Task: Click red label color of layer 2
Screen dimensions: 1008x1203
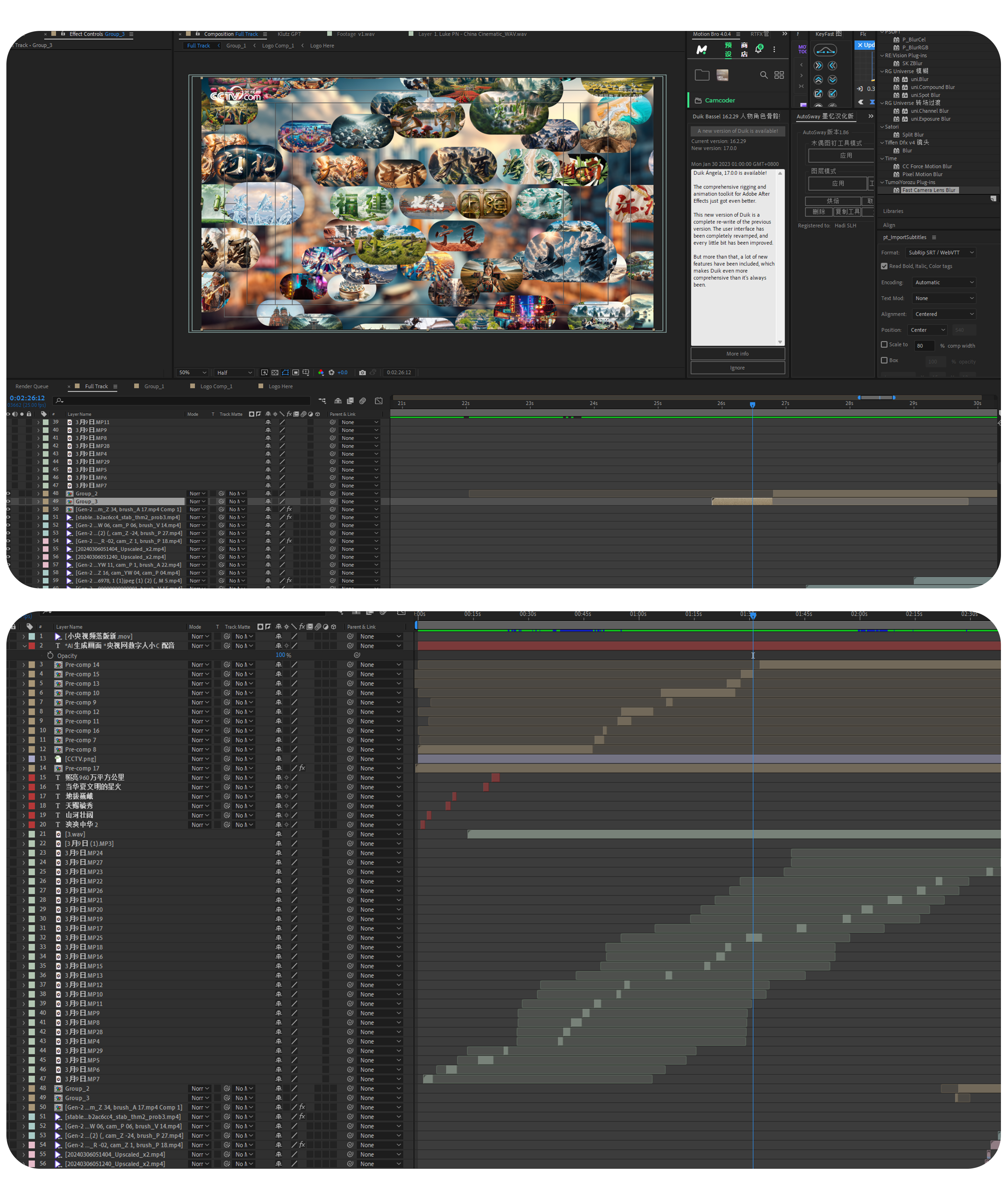Action: pyautogui.click(x=32, y=646)
